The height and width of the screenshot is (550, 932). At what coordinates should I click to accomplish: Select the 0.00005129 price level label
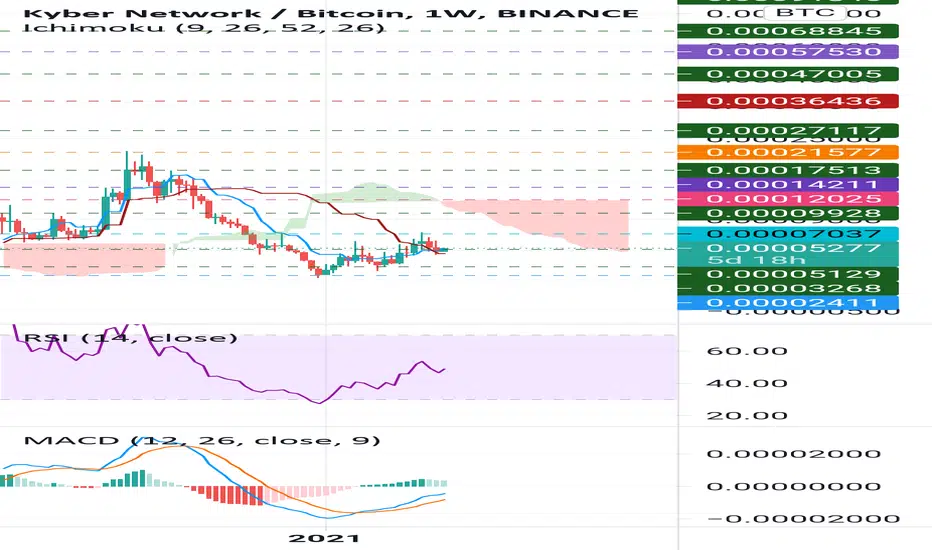pyautogui.click(x=788, y=275)
